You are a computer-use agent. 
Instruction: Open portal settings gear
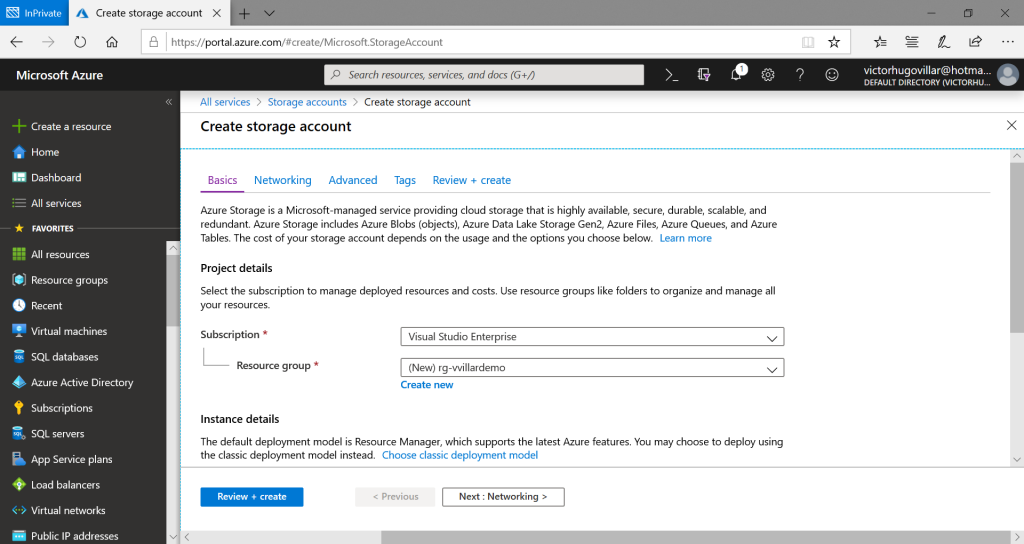pos(768,75)
